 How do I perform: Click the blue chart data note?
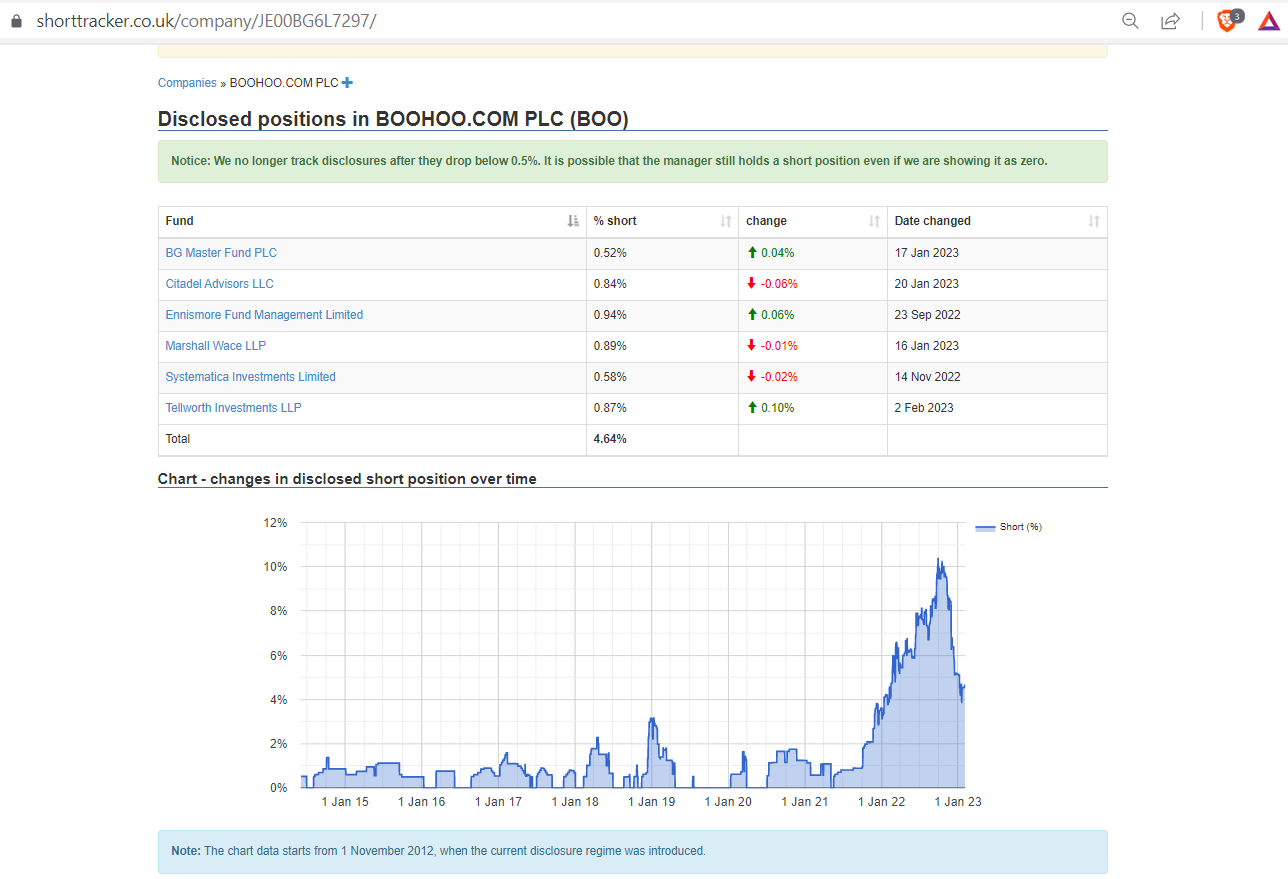coord(632,851)
